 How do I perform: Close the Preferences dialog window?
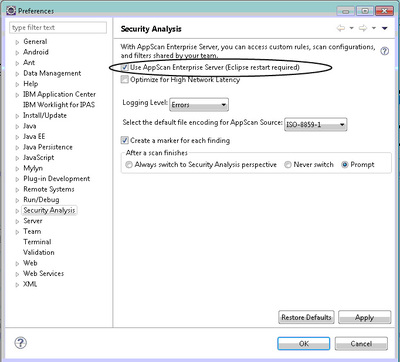(x=384, y=11)
